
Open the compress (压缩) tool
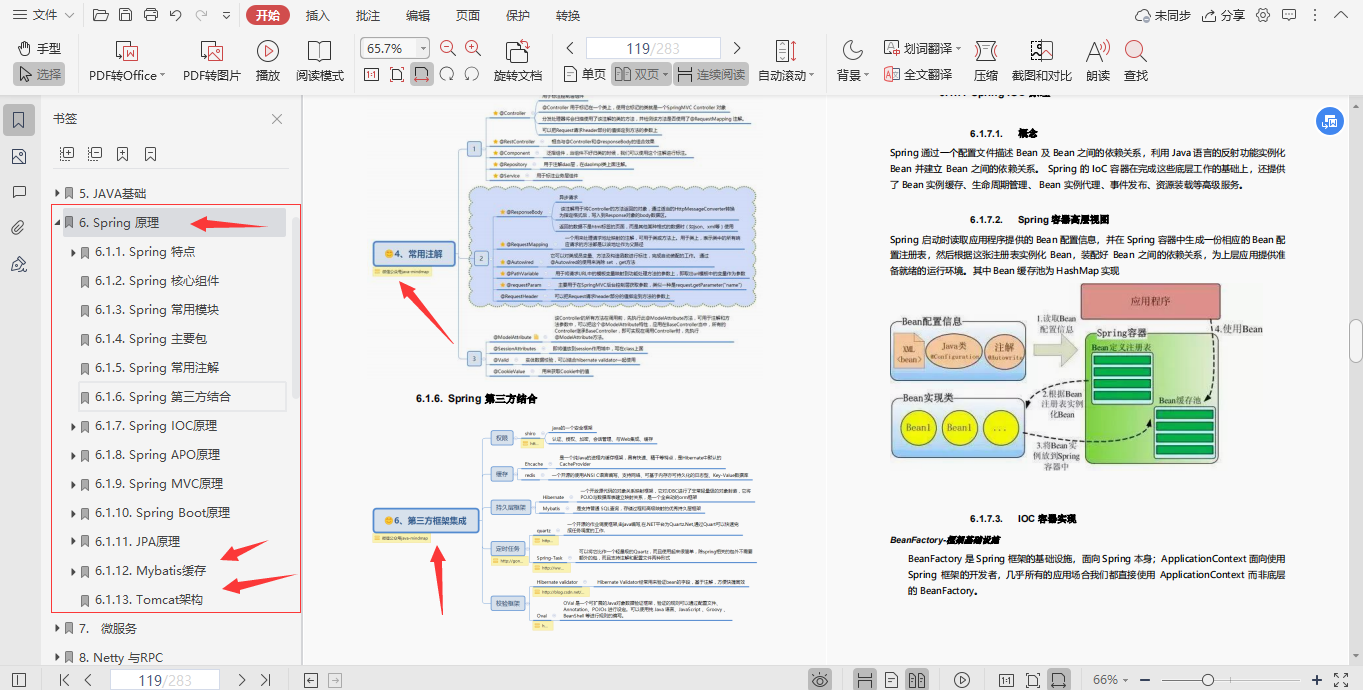point(986,61)
